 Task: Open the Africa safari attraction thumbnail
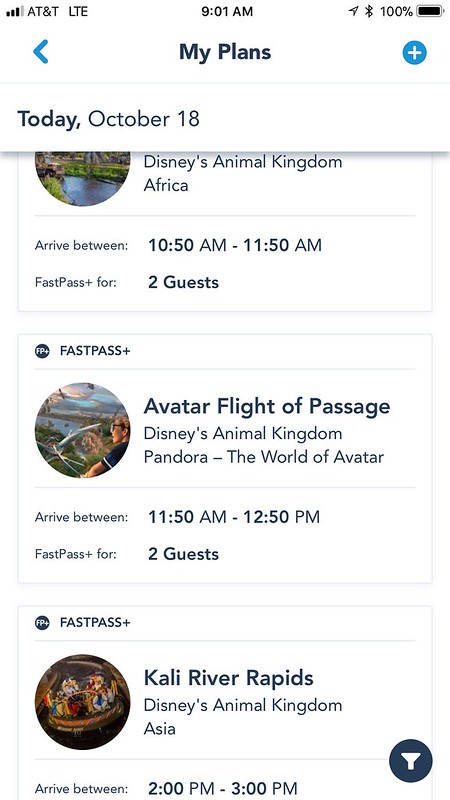[x=83, y=179]
